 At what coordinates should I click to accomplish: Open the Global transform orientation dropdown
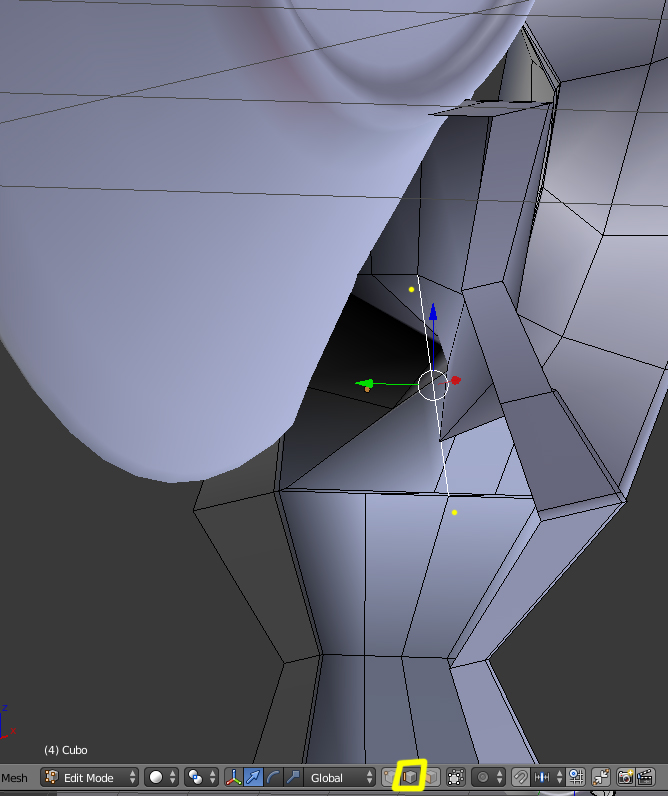pyautogui.click(x=340, y=777)
